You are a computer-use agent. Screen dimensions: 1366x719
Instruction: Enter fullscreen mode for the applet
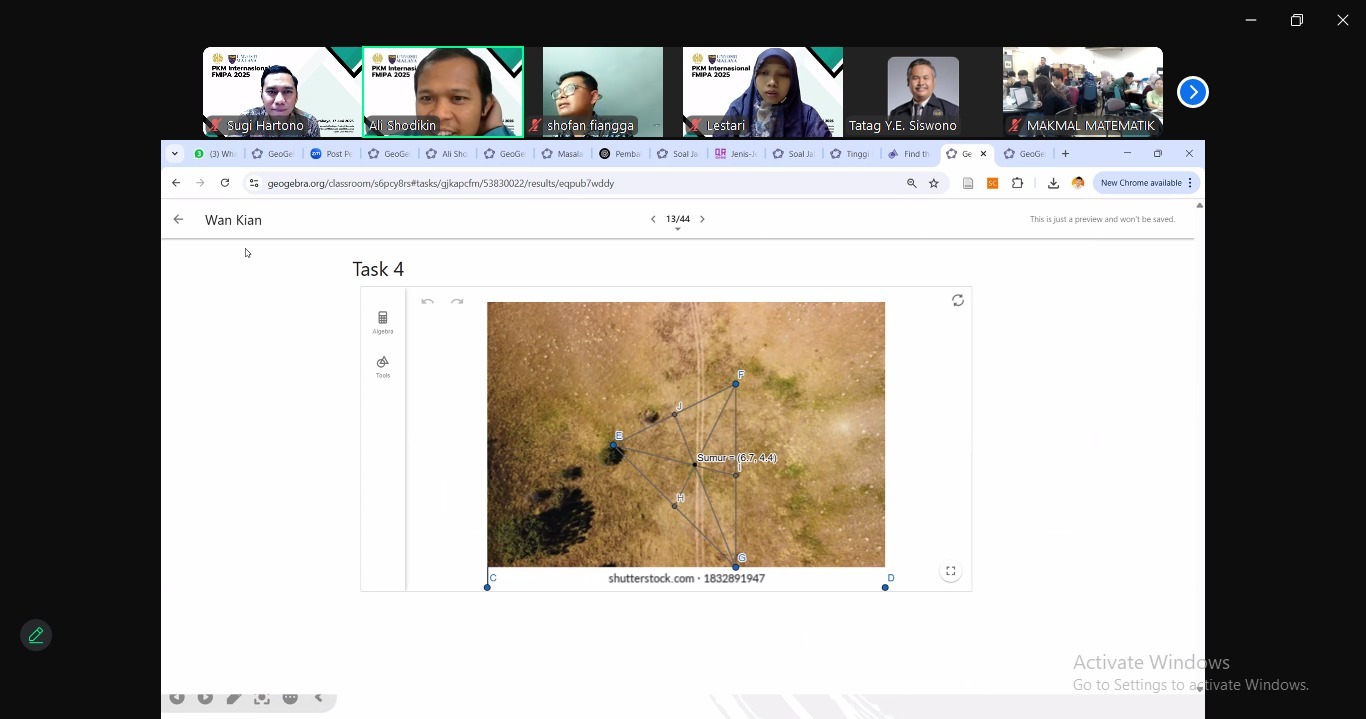point(950,571)
